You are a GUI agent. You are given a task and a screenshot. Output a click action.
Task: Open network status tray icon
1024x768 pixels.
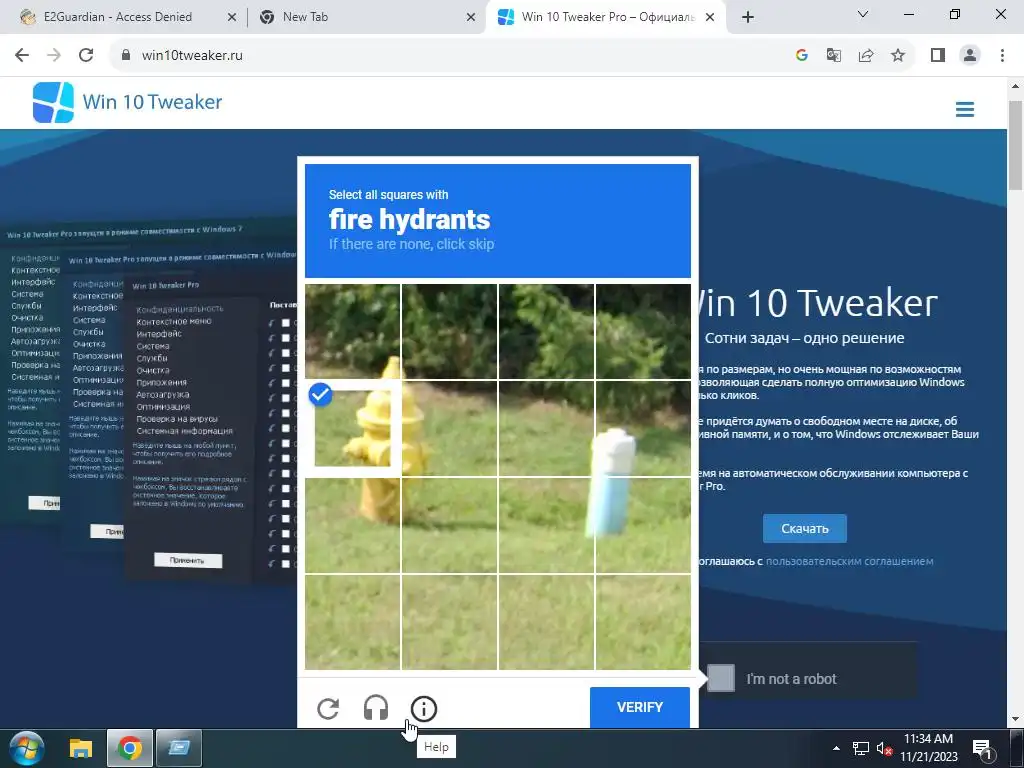pyautogui.click(x=860, y=748)
